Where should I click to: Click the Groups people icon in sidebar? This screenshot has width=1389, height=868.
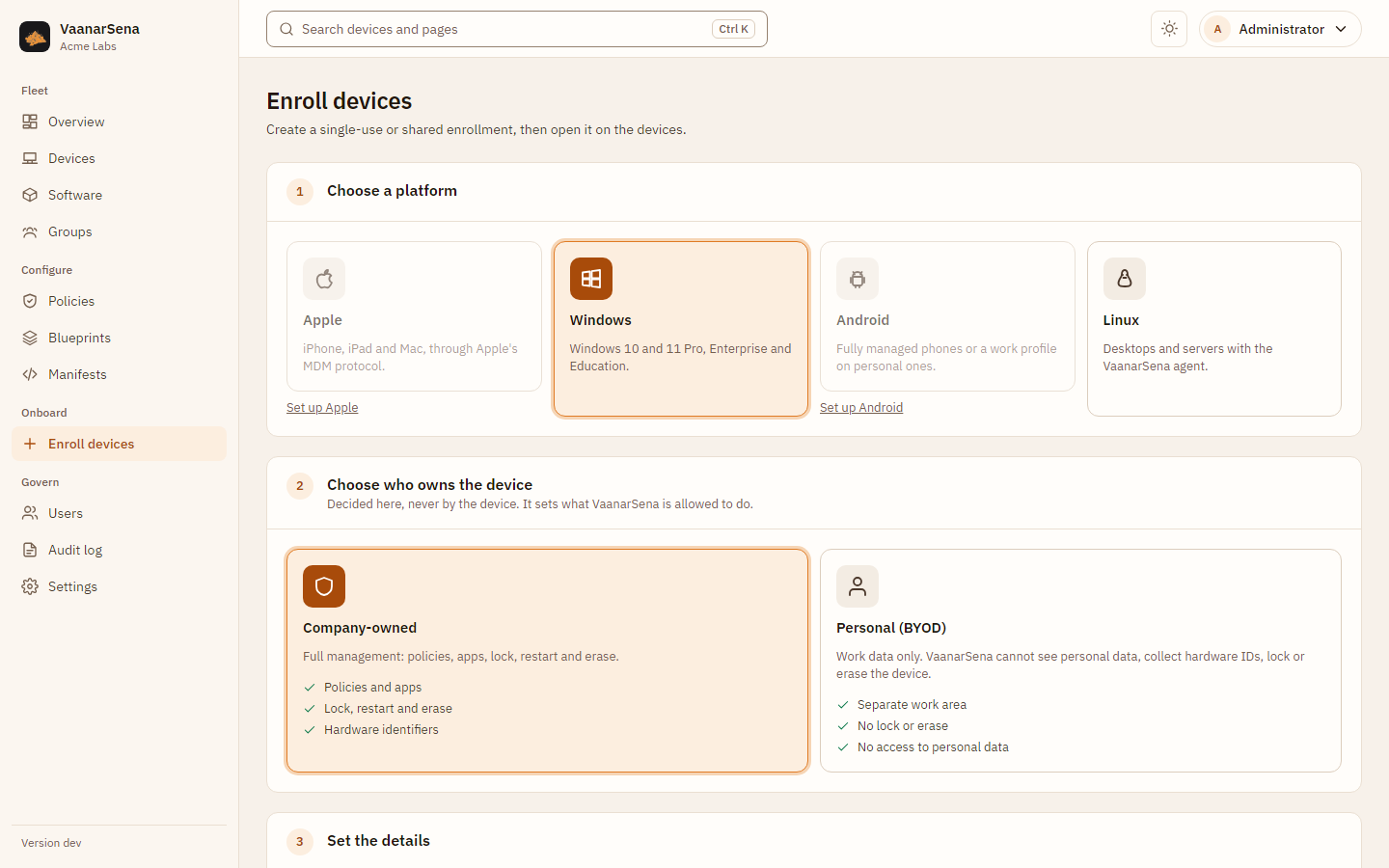coord(30,231)
